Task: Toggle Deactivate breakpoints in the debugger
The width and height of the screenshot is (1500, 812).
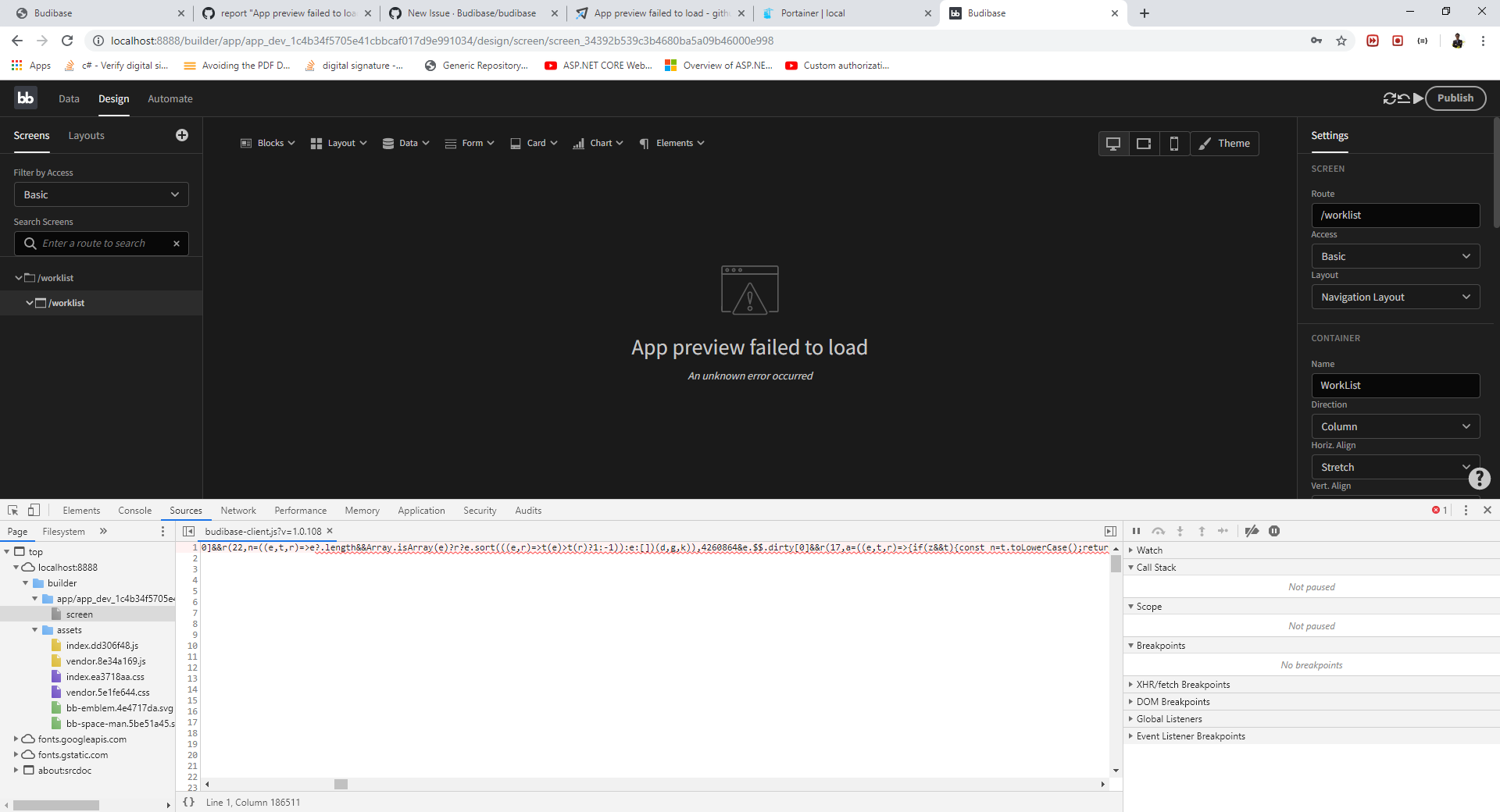Action: (x=1252, y=531)
